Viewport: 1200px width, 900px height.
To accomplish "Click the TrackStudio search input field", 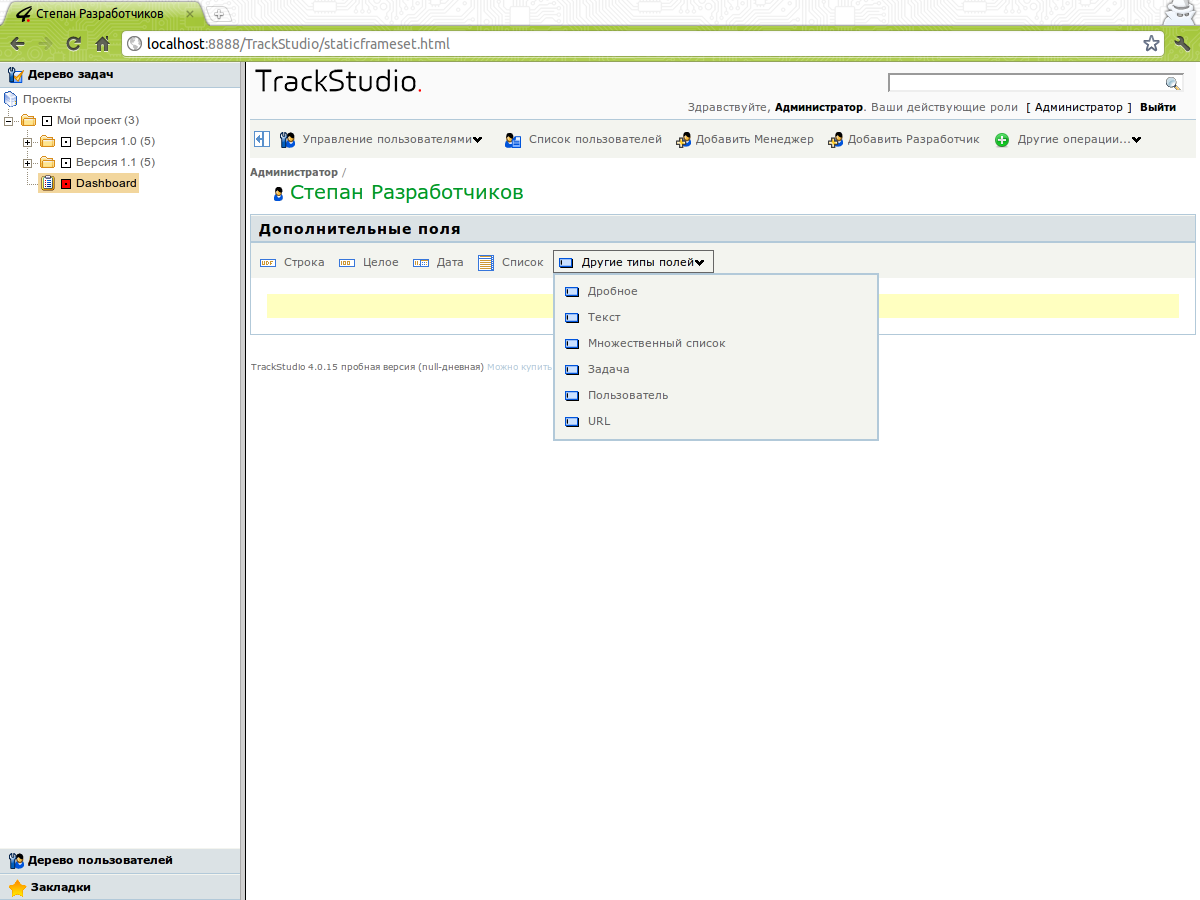I will tap(1027, 83).
